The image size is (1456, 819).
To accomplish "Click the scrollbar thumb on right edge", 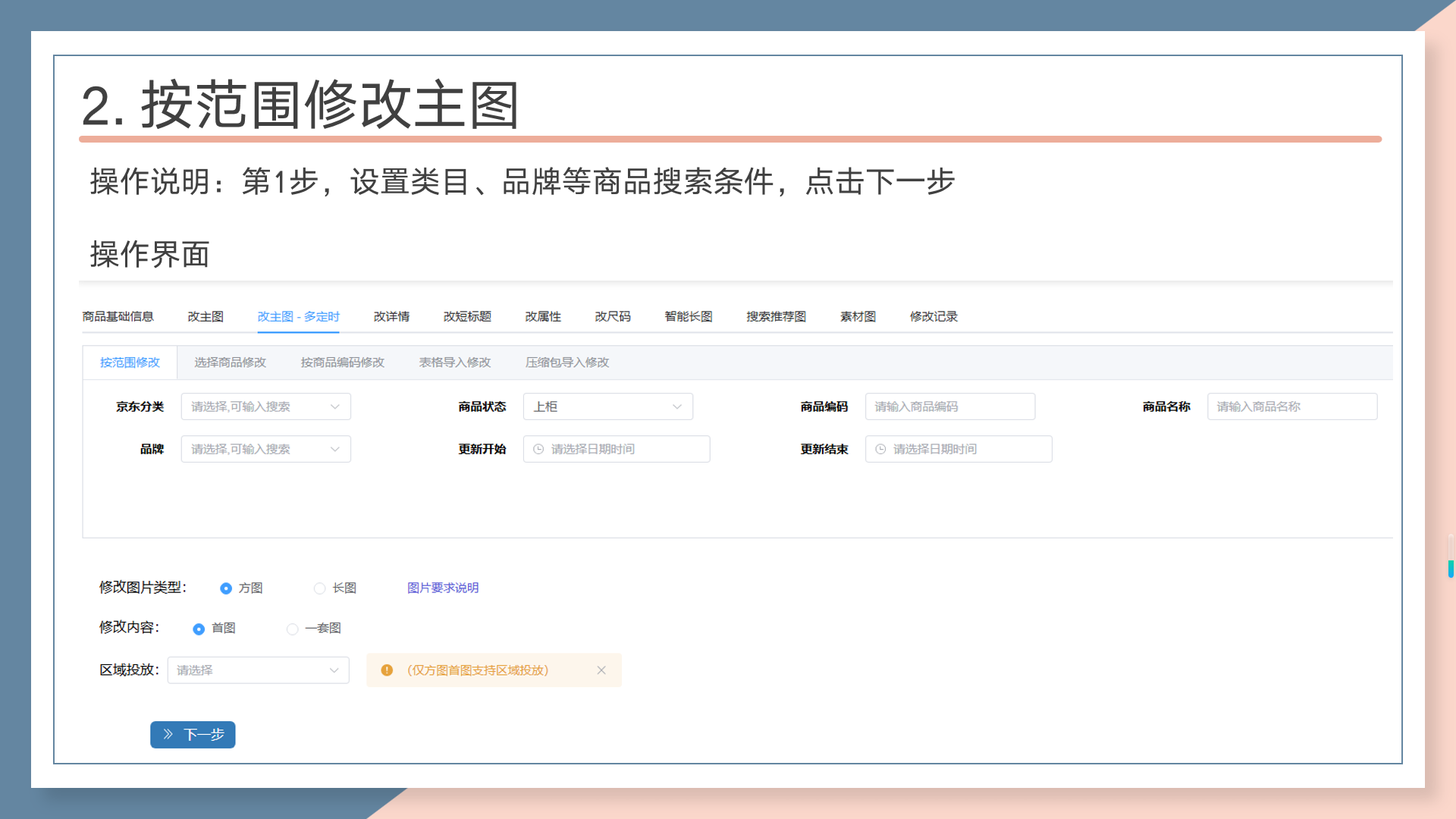I will point(1450,569).
